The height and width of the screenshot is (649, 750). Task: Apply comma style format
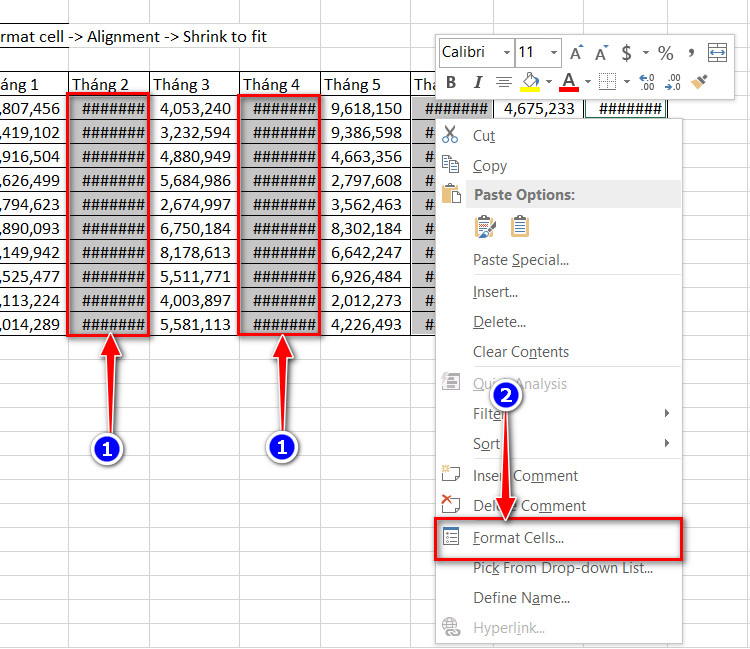[691, 52]
